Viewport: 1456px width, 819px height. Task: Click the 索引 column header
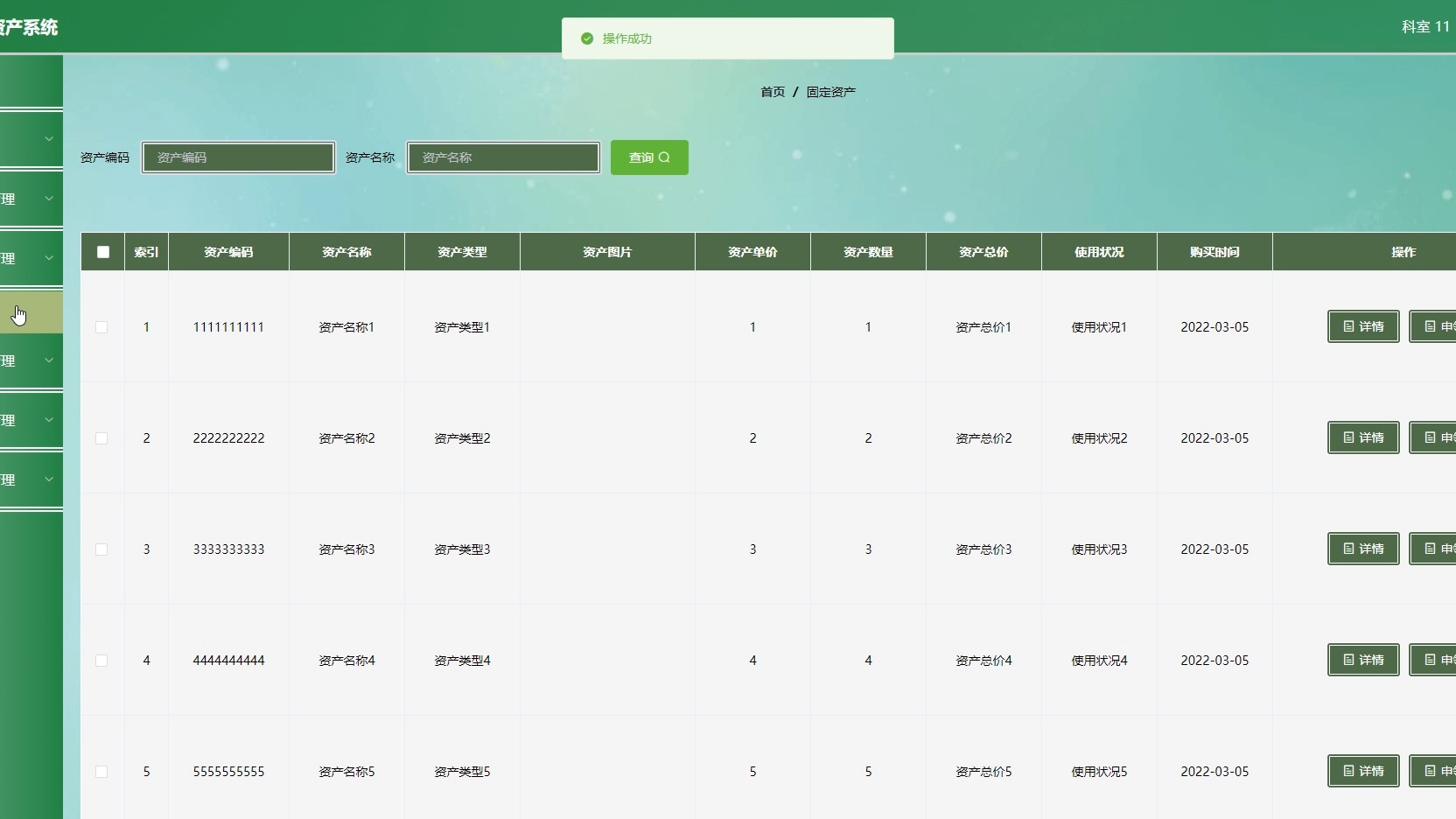click(146, 252)
